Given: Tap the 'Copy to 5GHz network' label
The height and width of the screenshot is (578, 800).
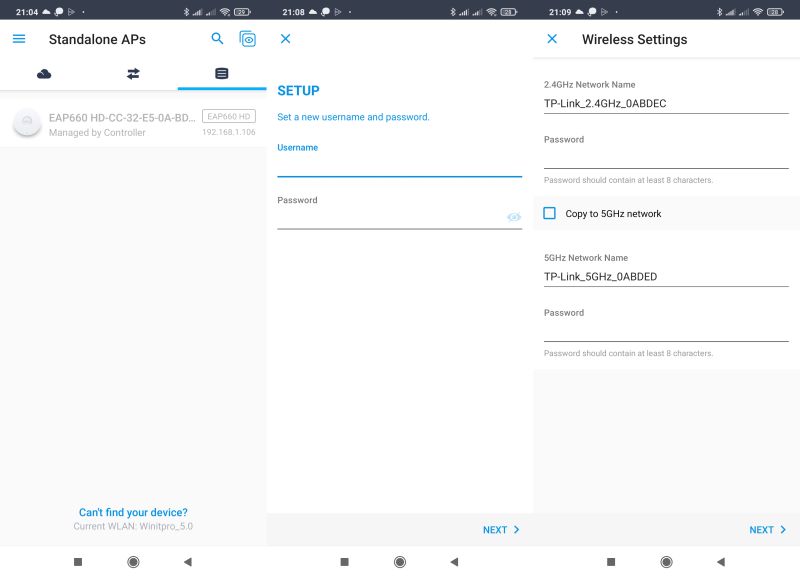Looking at the screenshot, I should point(613,214).
